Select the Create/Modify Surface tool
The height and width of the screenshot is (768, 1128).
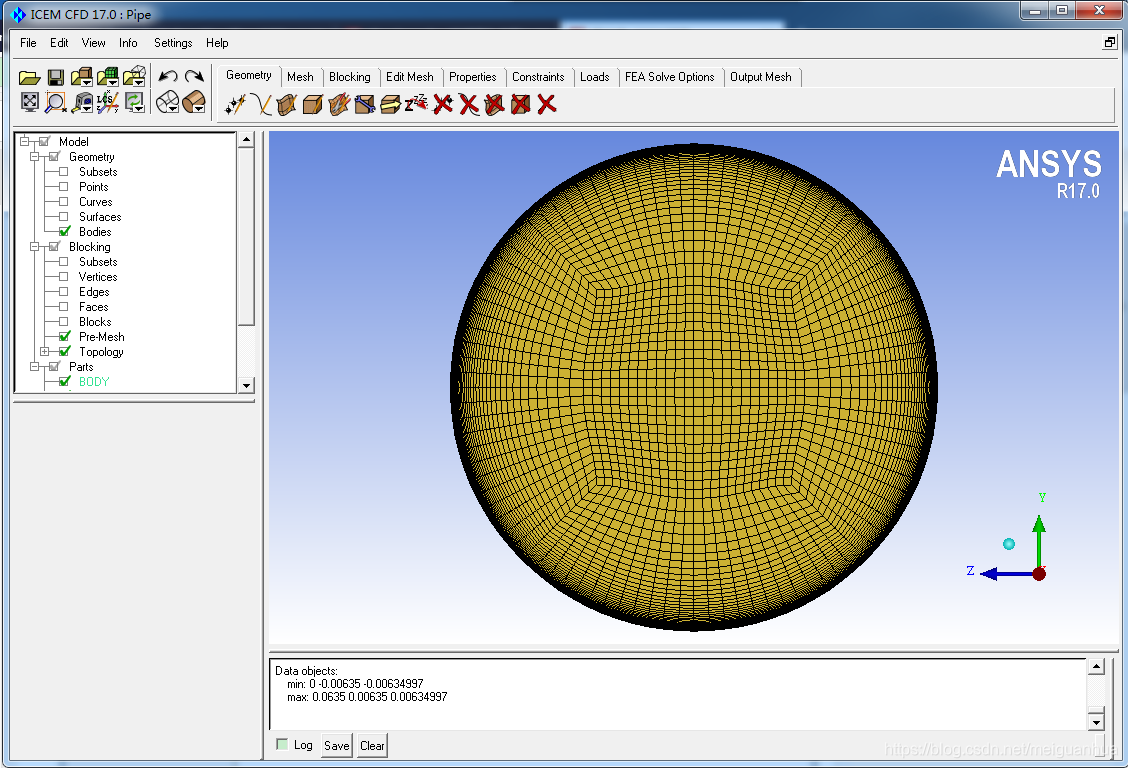(286, 105)
